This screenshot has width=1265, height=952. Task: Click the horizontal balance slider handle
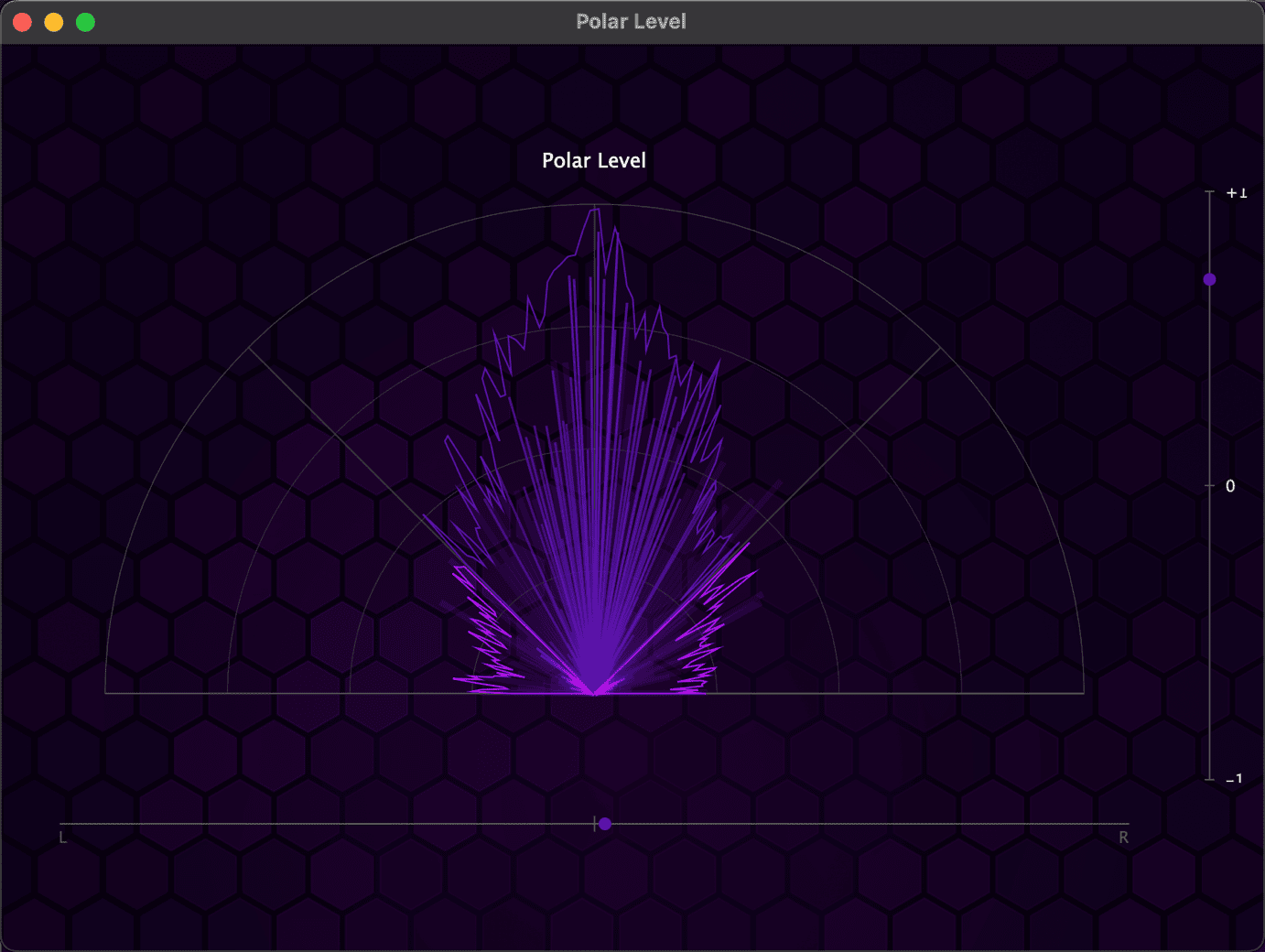[605, 824]
